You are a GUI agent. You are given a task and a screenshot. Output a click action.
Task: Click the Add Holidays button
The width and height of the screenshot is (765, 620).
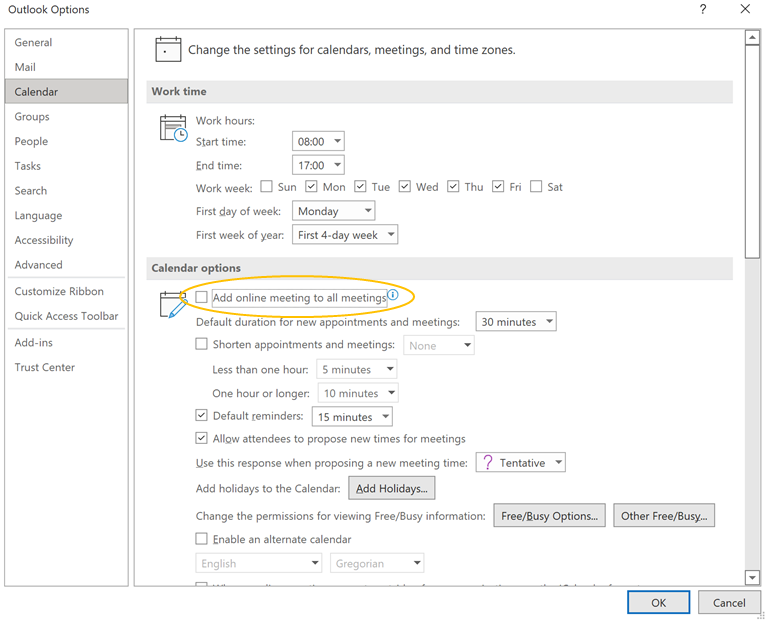click(391, 488)
